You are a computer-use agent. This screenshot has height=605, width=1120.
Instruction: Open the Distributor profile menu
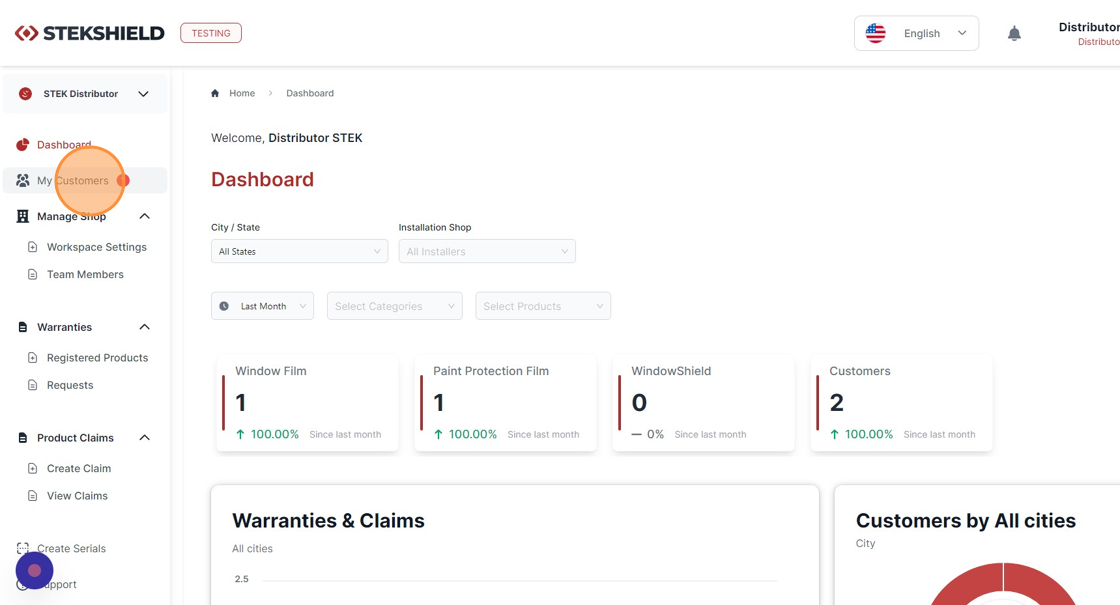pos(1089,34)
